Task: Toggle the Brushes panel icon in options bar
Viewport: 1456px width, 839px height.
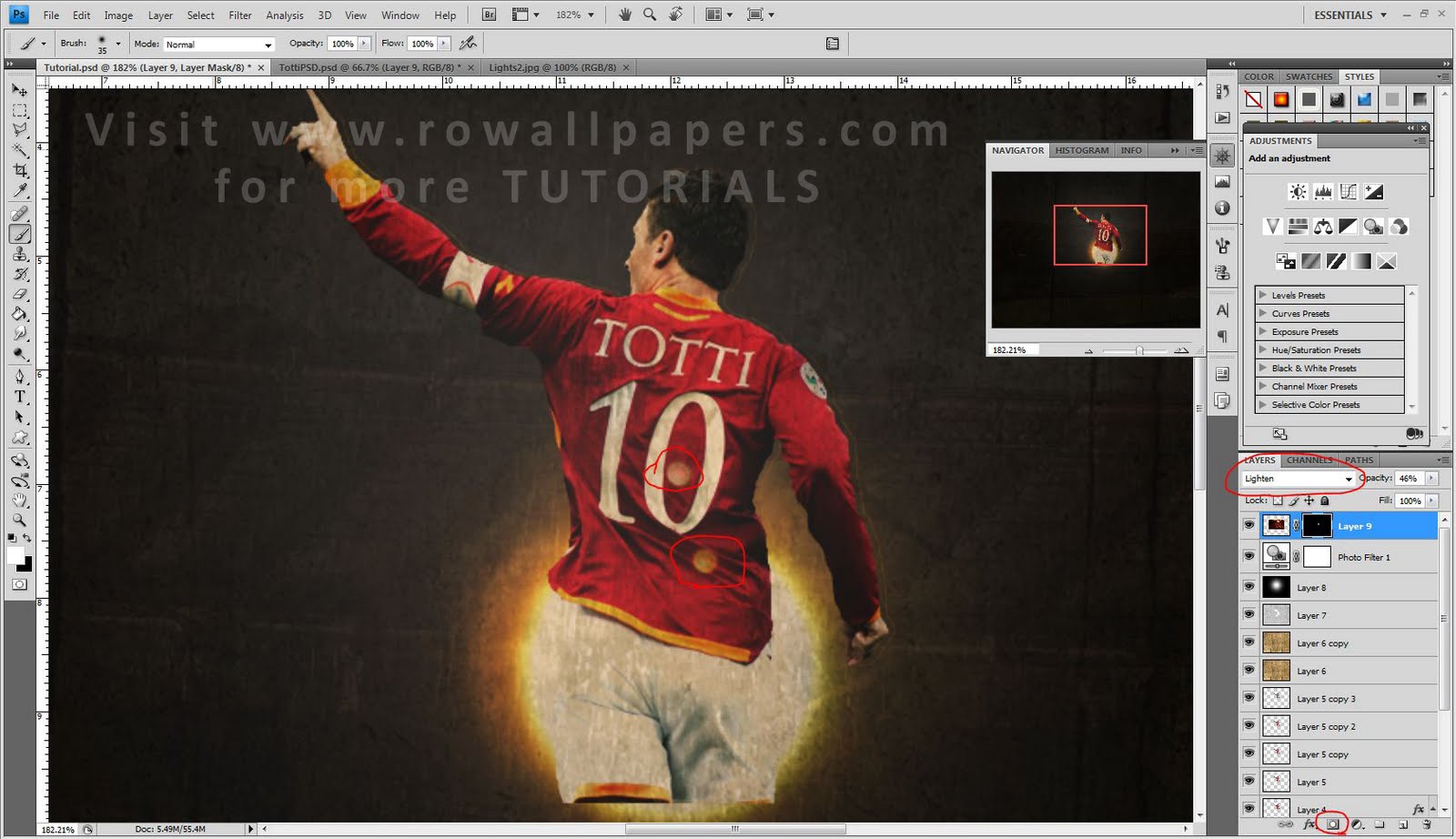Action: coord(832,43)
